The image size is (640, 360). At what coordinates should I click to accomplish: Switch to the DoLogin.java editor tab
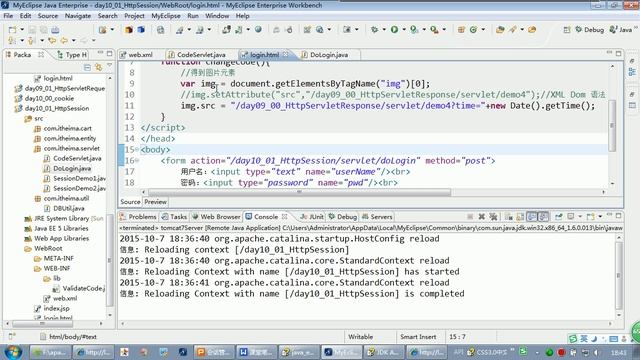tap(329, 55)
